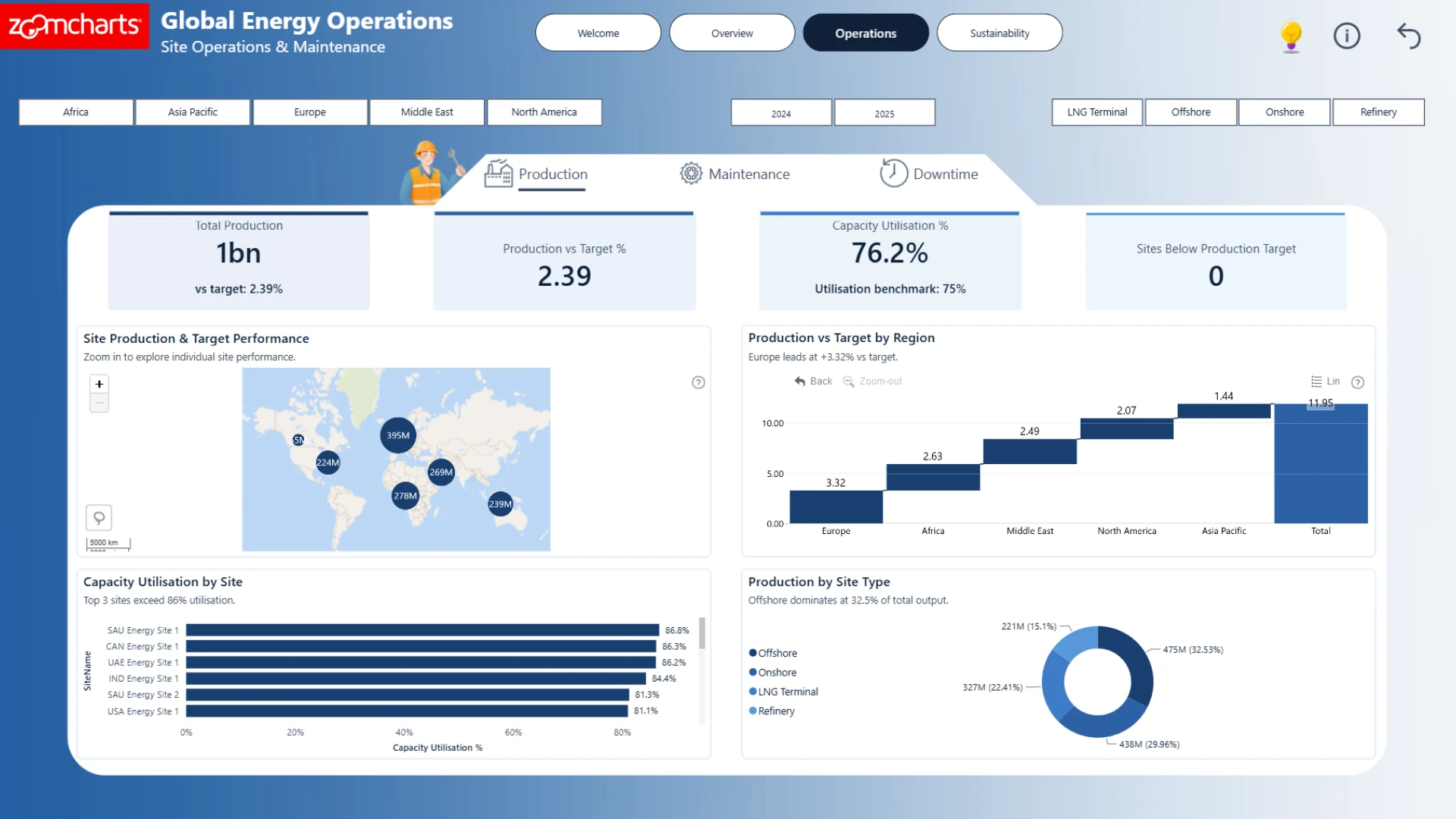Switch to the Downtime tab
1456x819 pixels.
click(x=929, y=174)
